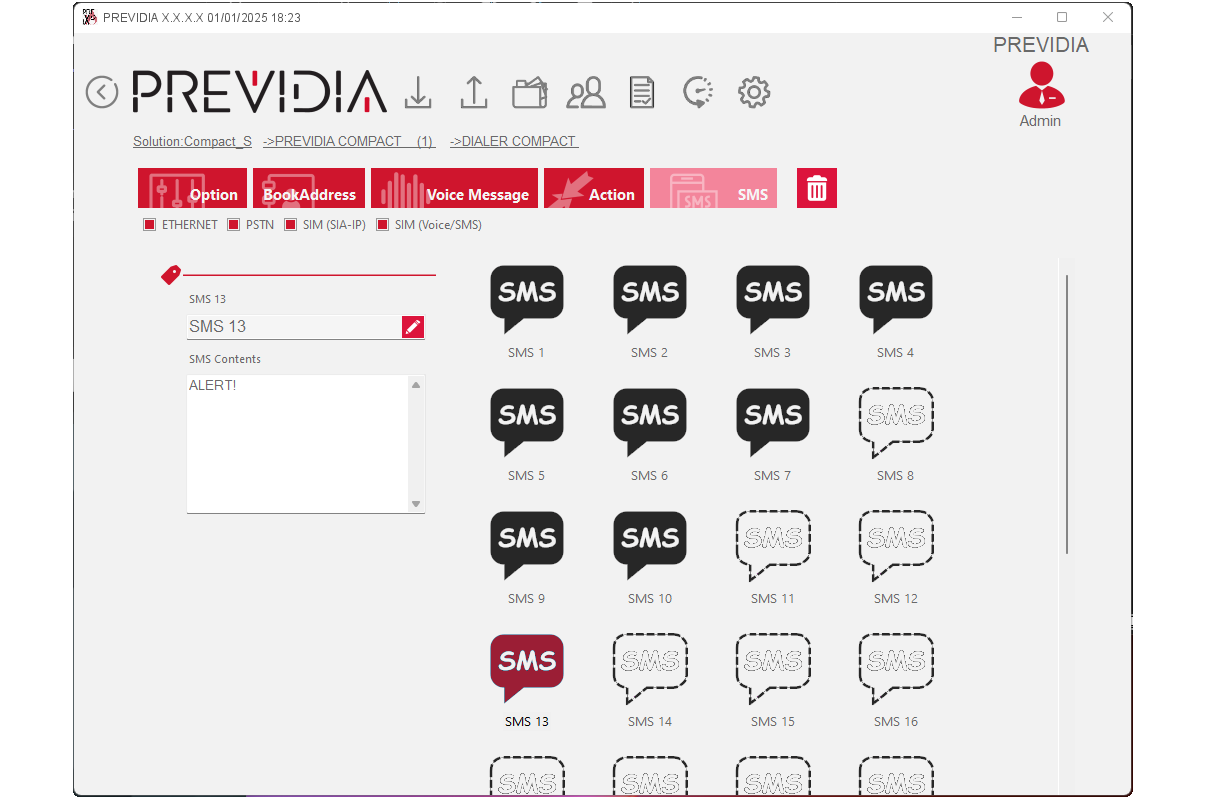Open the folder icon in toolbar

click(x=530, y=93)
